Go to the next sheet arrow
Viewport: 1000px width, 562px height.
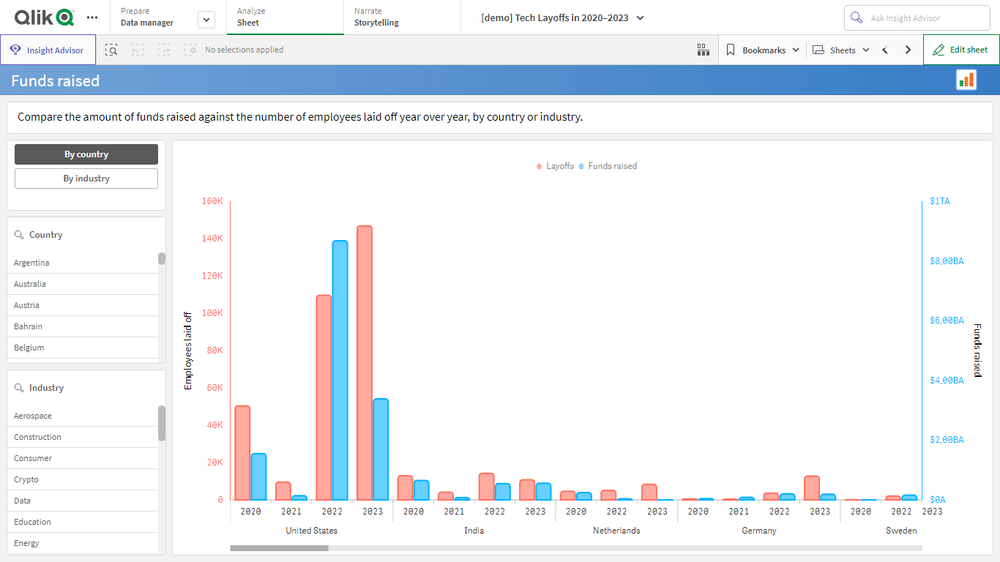point(908,50)
